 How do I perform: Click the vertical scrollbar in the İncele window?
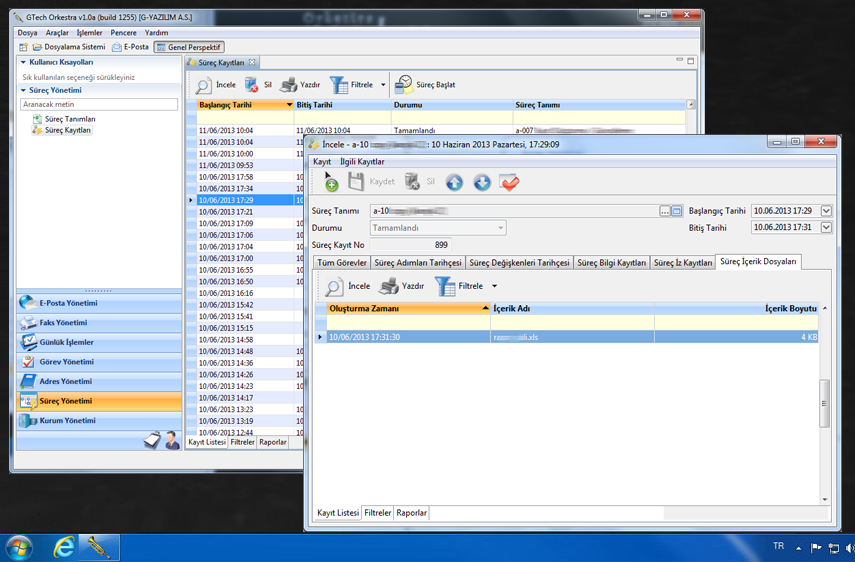tap(825, 404)
